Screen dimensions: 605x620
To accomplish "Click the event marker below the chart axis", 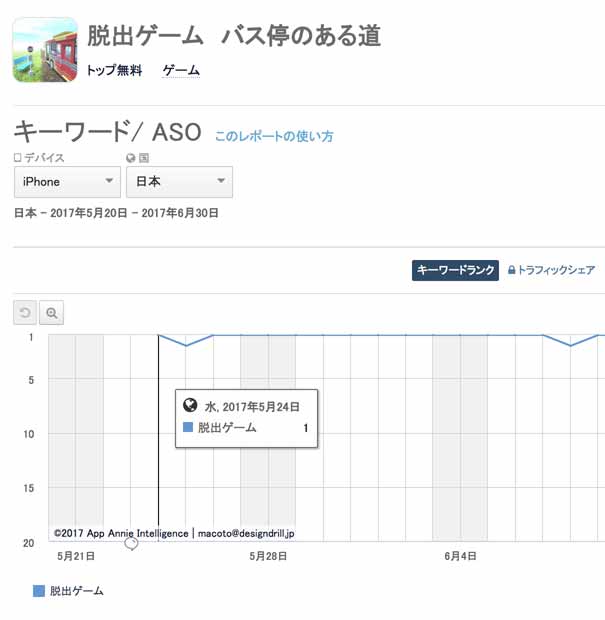I will [131, 543].
